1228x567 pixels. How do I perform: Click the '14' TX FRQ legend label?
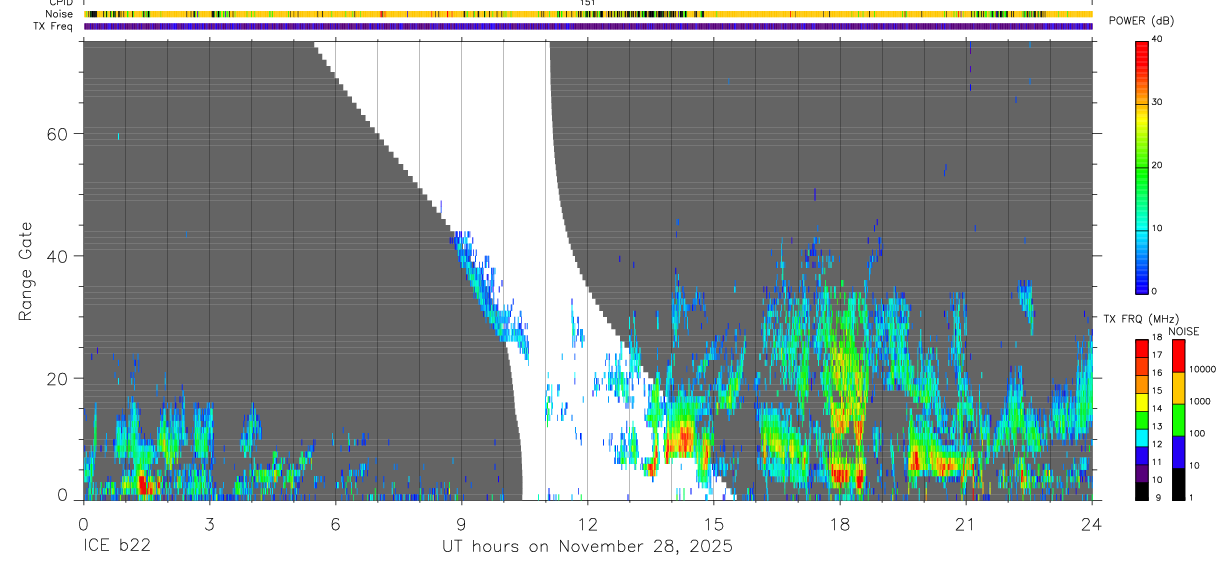point(1157,408)
